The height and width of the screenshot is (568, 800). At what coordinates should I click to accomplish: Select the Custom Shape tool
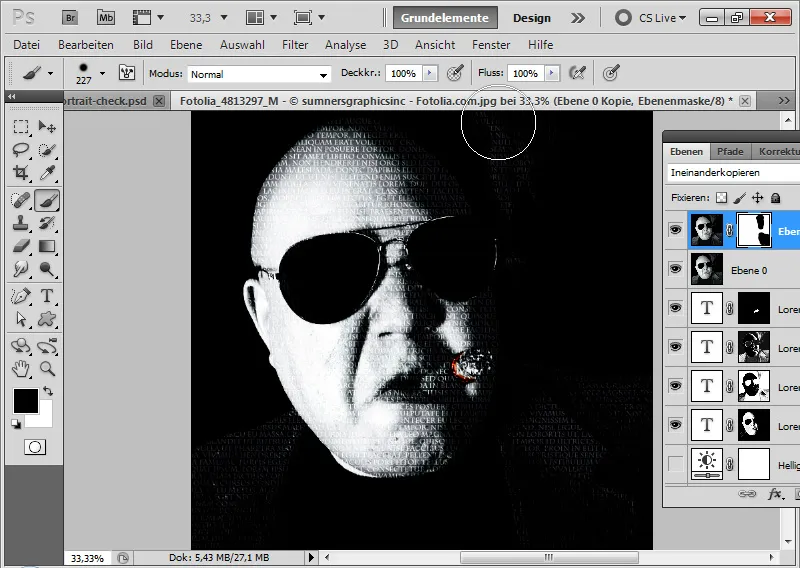pos(47,319)
